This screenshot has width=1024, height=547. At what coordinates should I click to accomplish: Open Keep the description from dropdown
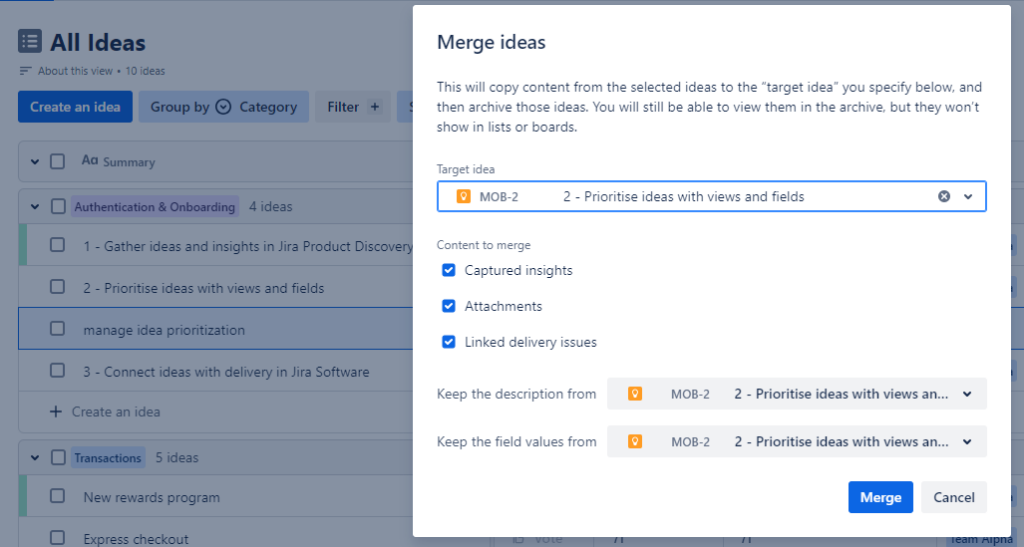(x=797, y=394)
